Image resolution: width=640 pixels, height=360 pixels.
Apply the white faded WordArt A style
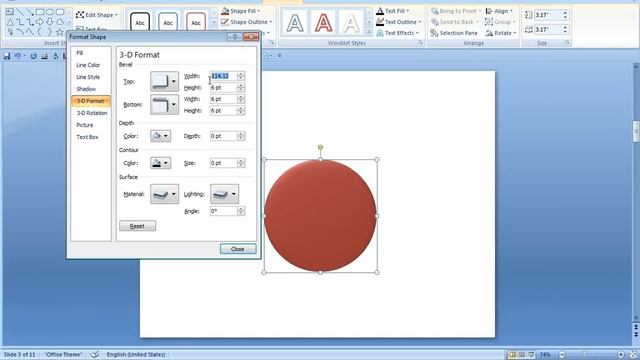coord(351,23)
